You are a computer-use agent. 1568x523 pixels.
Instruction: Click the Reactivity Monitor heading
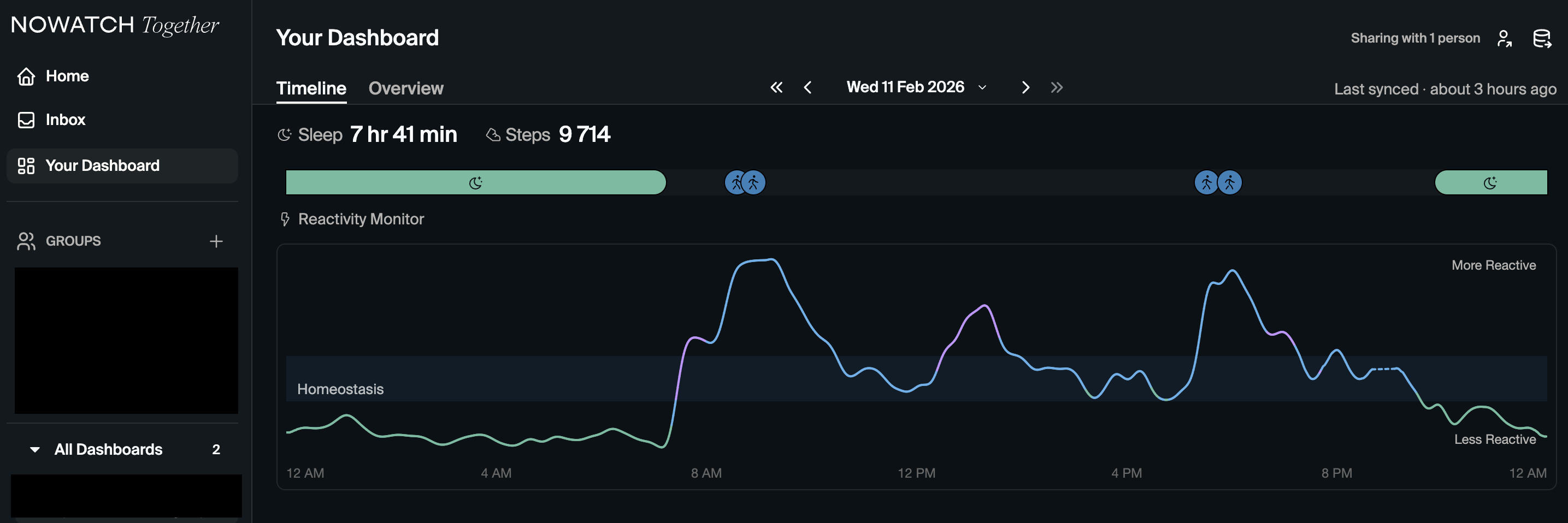361,219
